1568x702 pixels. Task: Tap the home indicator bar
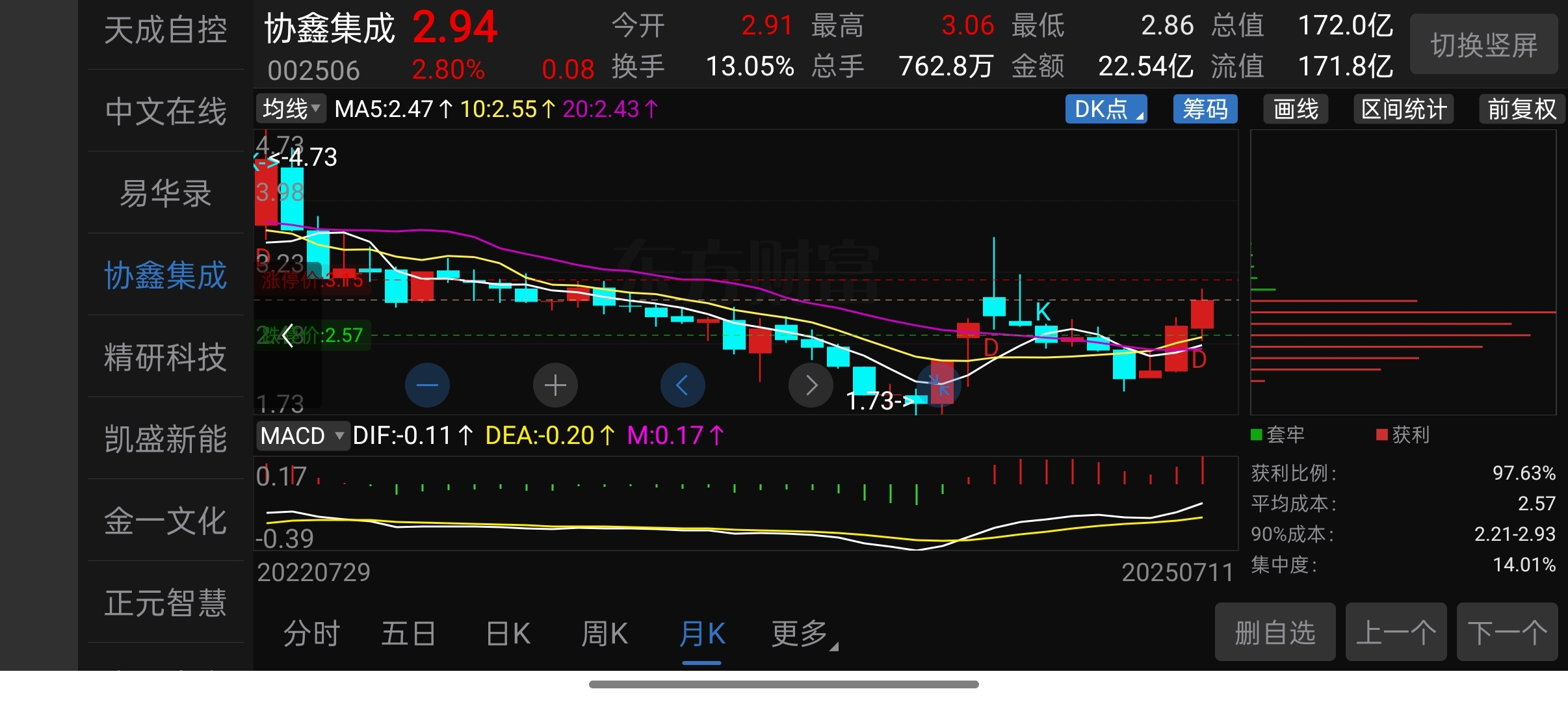(x=784, y=684)
